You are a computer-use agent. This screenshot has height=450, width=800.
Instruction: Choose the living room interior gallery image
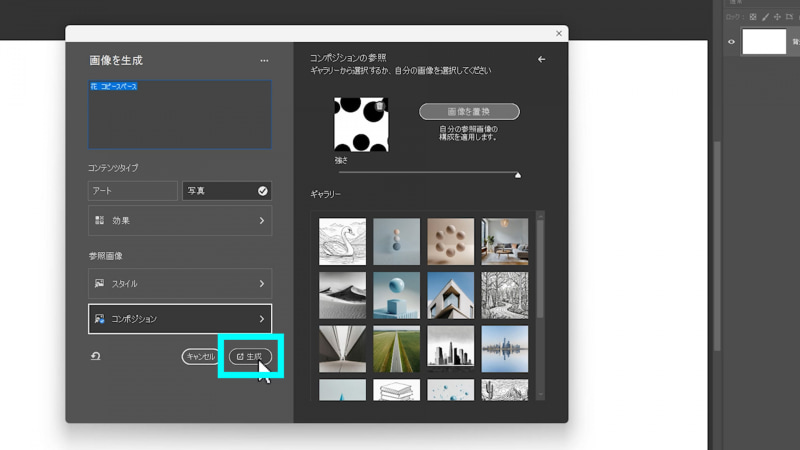(505, 241)
